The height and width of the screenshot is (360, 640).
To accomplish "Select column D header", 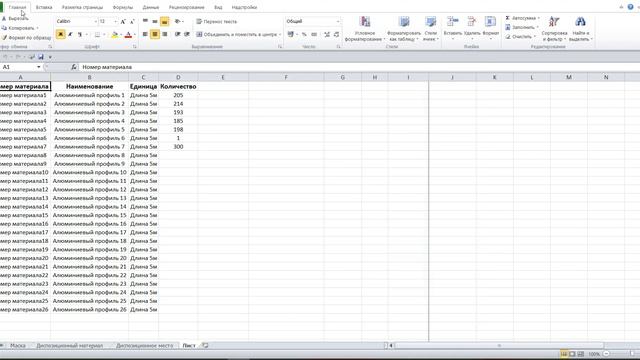I will pyautogui.click(x=178, y=77).
